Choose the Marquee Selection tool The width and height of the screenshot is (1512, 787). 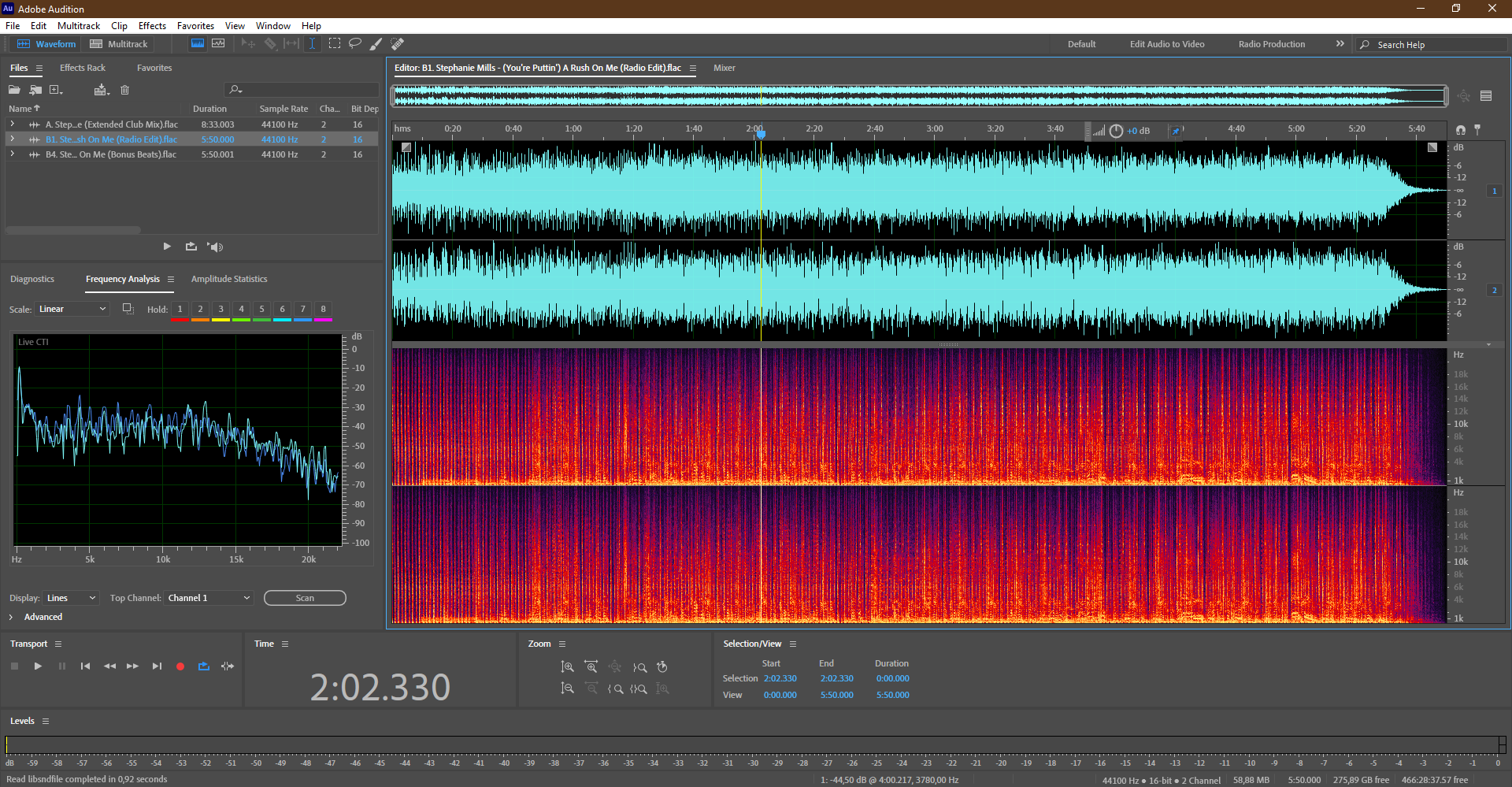coord(335,44)
